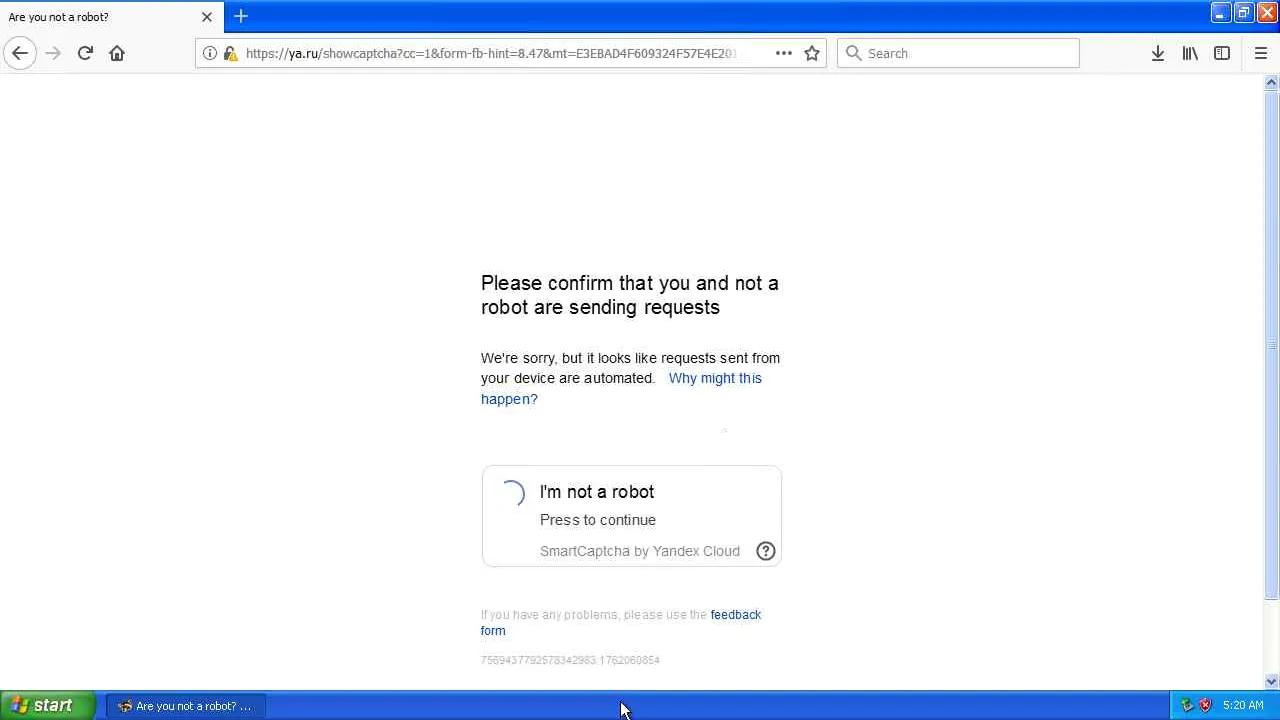1280x720 pixels.
Task: Open page actions three-dot menu
Action: point(784,53)
